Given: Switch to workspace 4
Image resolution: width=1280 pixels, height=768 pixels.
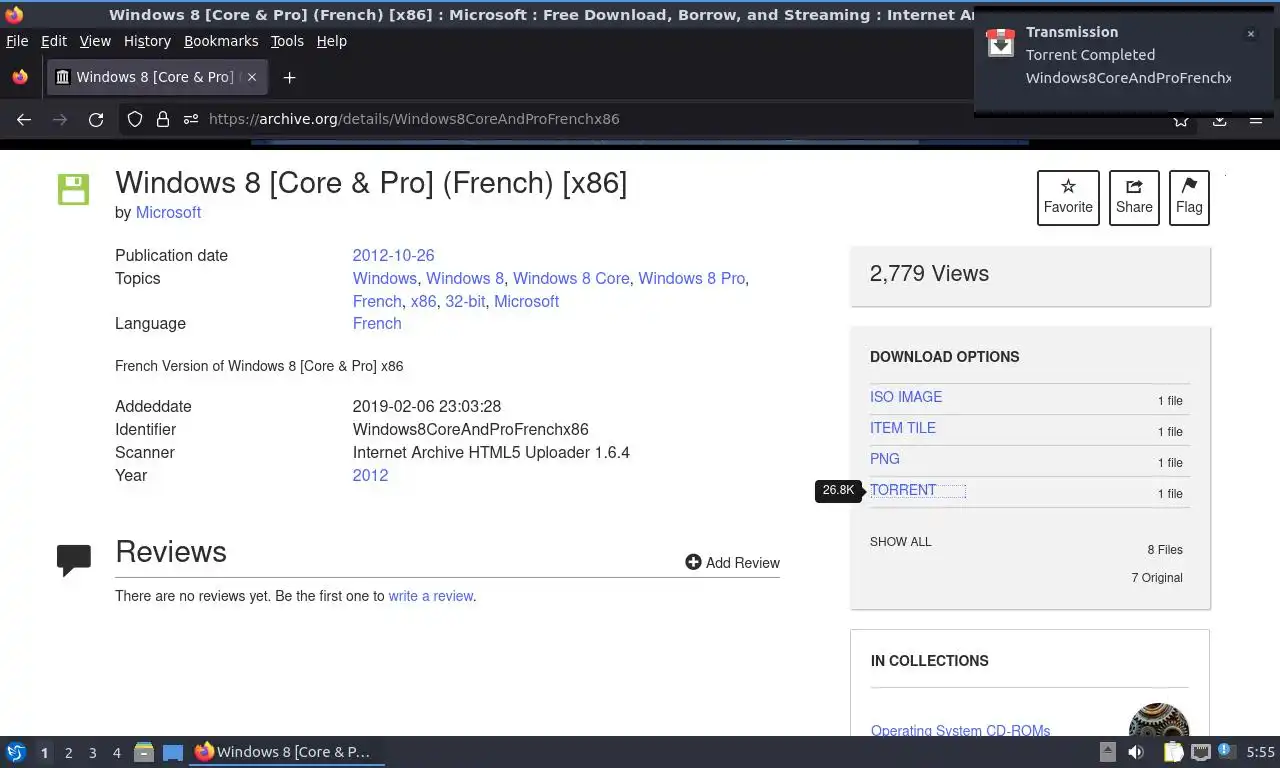Looking at the screenshot, I should pos(116,753).
